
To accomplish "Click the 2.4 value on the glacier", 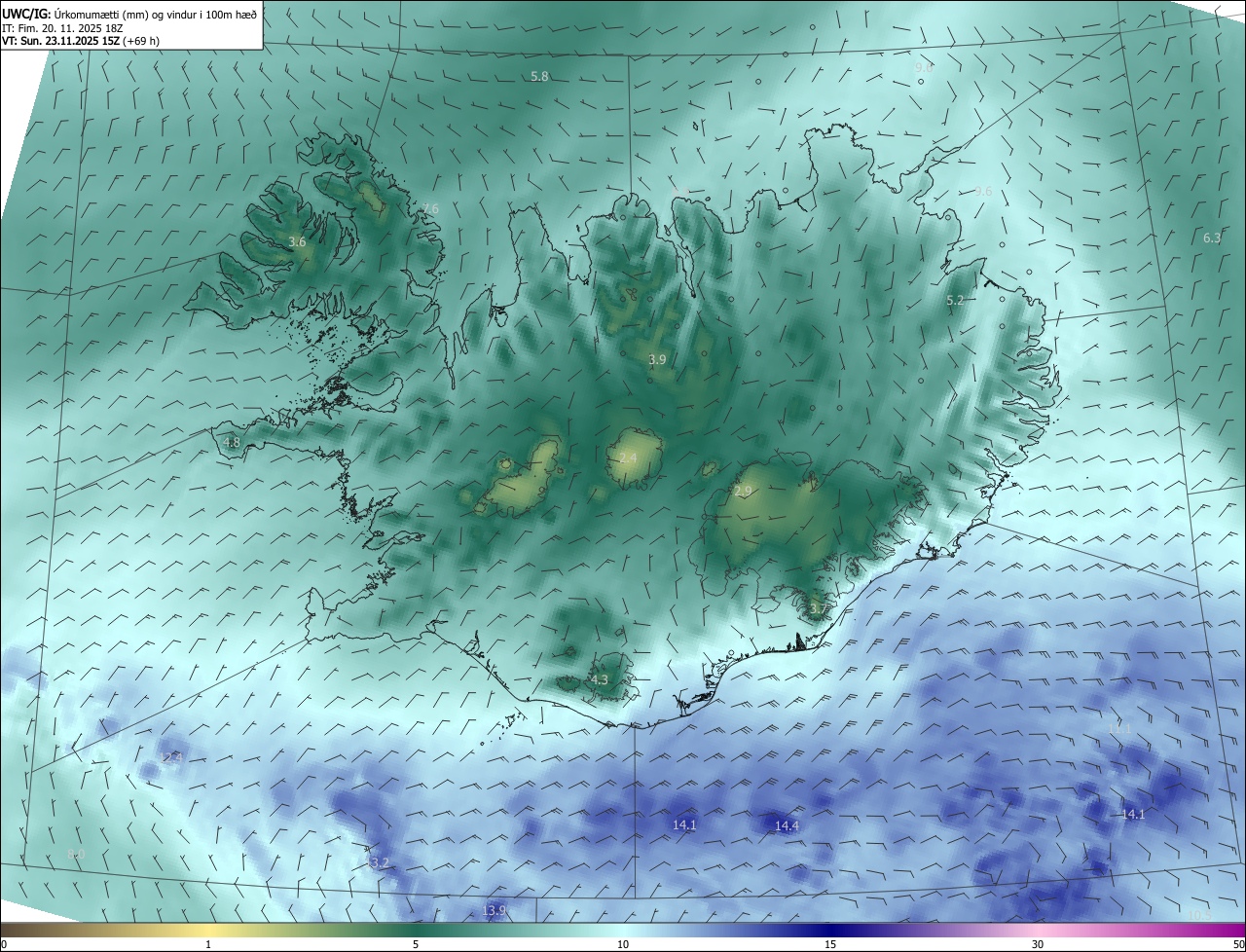I will point(628,458).
